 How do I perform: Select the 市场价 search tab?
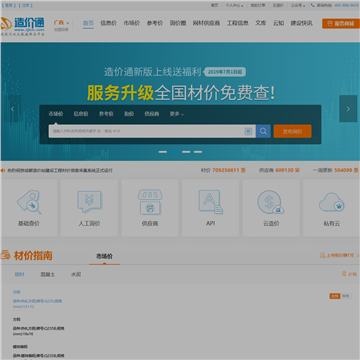click(56, 114)
